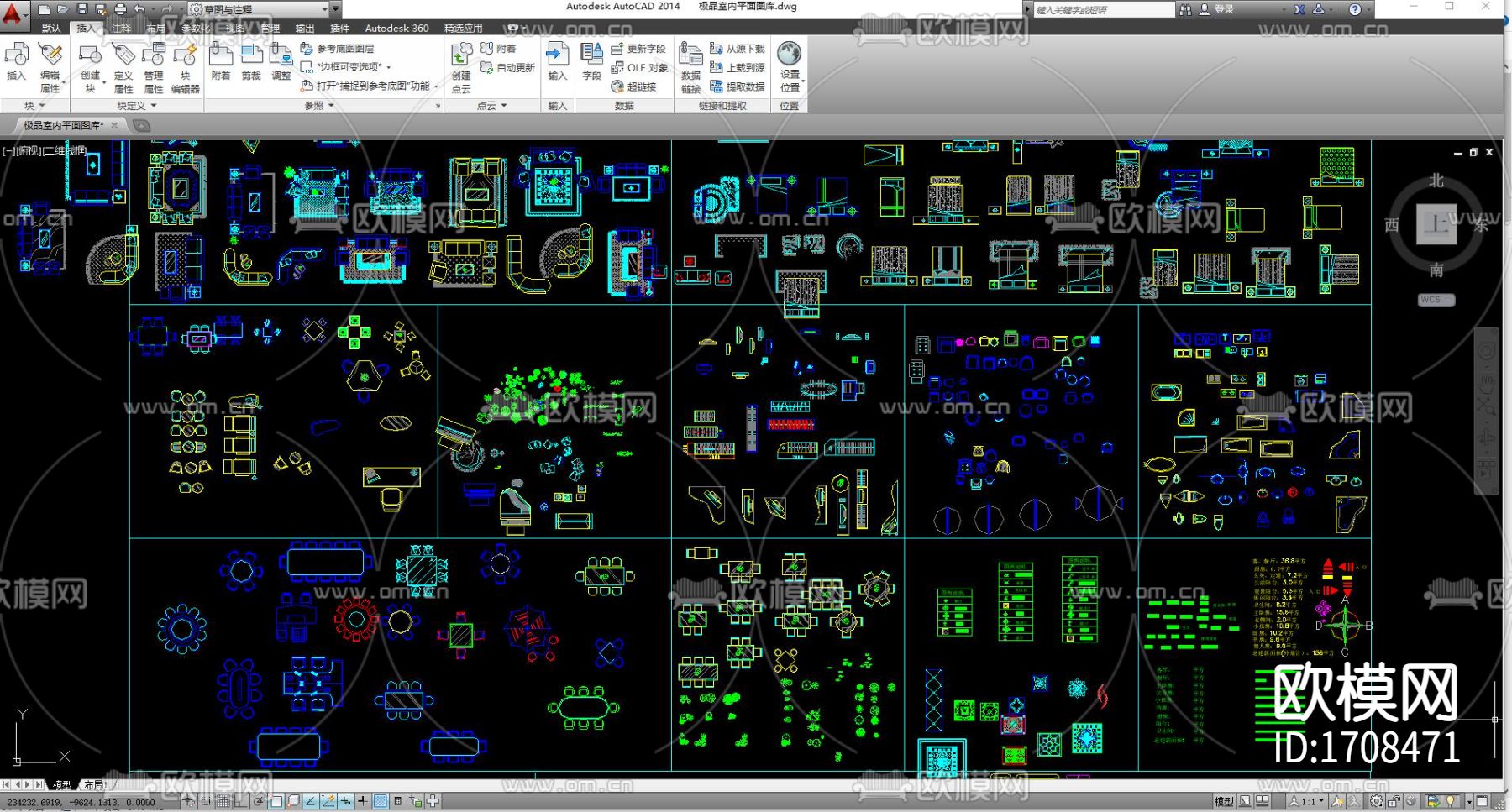
Task: Switch to the 布局1 layout tab
Action: pyautogui.click(x=94, y=784)
